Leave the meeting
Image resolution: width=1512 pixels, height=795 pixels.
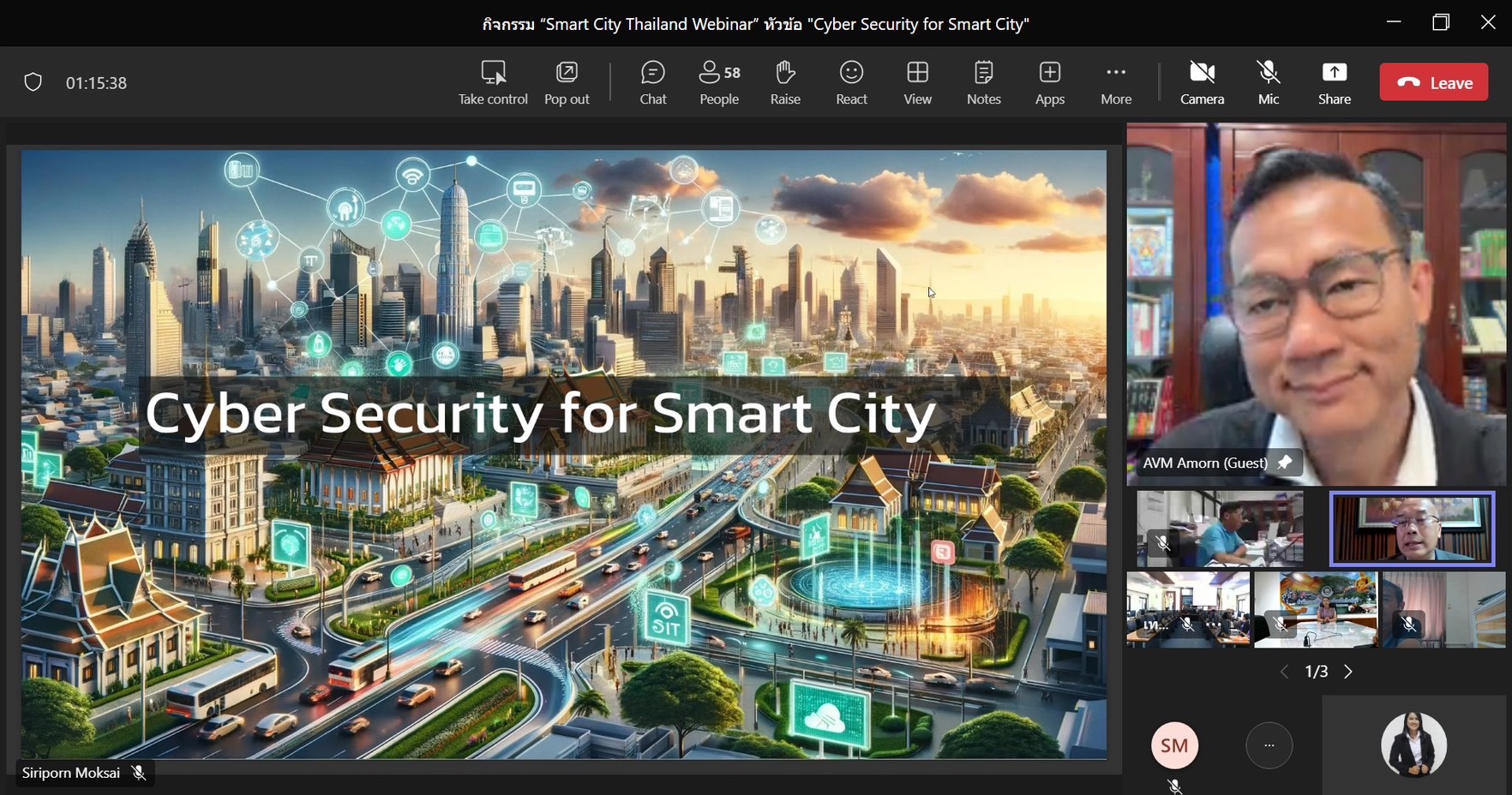pyautogui.click(x=1434, y=82)
